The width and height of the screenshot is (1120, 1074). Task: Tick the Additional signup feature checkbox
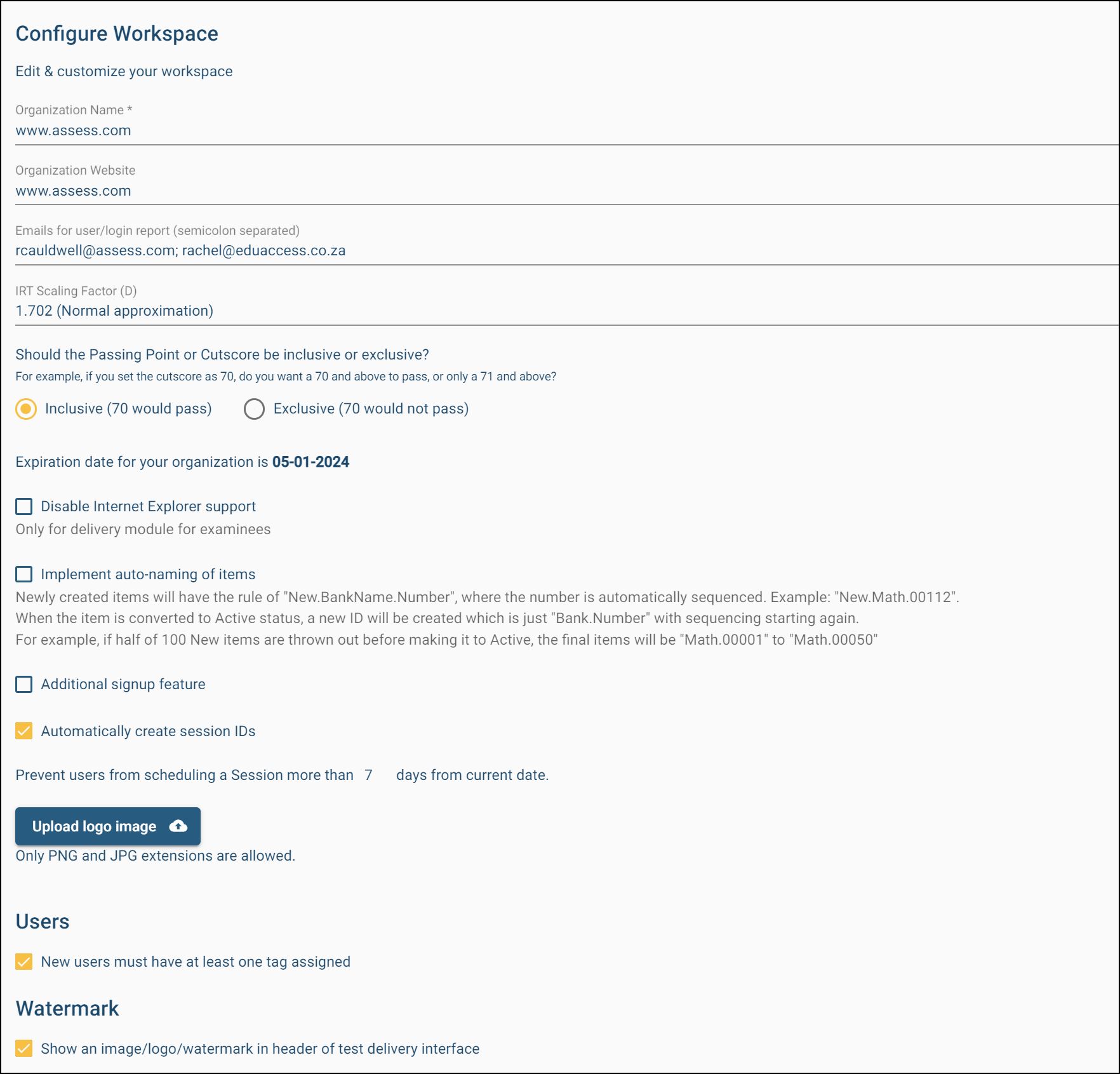(24, 684)
